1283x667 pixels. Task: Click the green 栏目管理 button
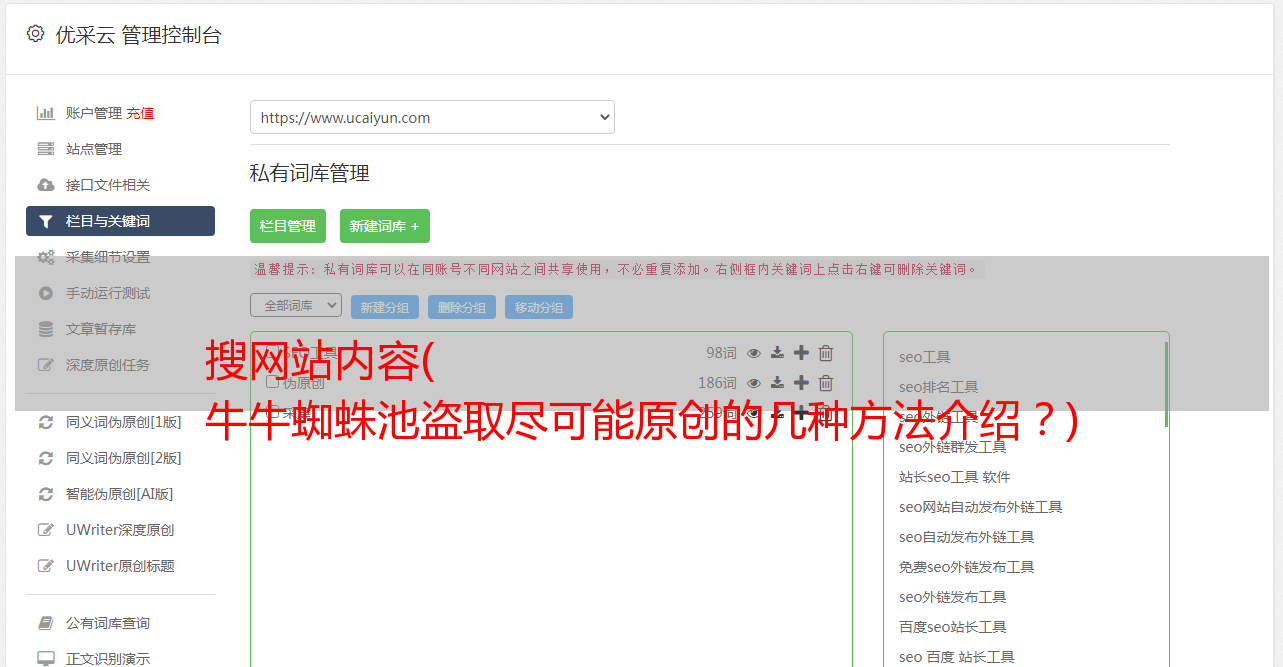[288, 226]
